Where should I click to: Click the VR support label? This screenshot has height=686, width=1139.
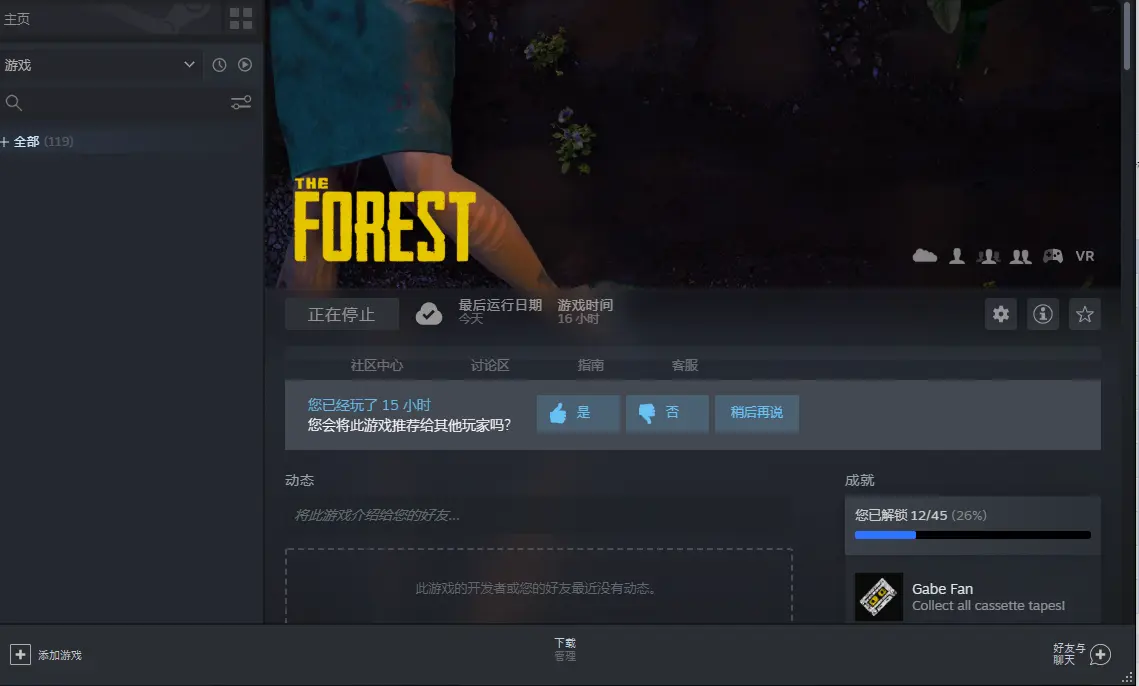tap(1085, 256)
